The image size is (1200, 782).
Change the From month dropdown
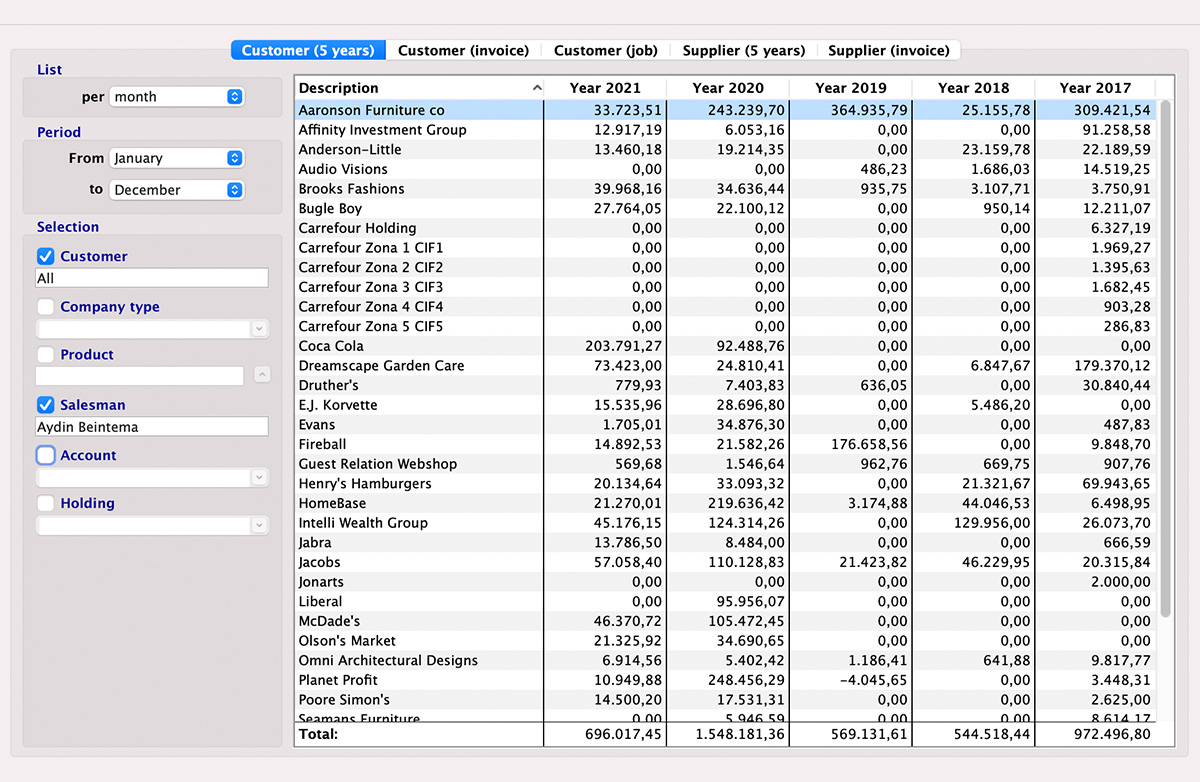[x=177, y=158]
